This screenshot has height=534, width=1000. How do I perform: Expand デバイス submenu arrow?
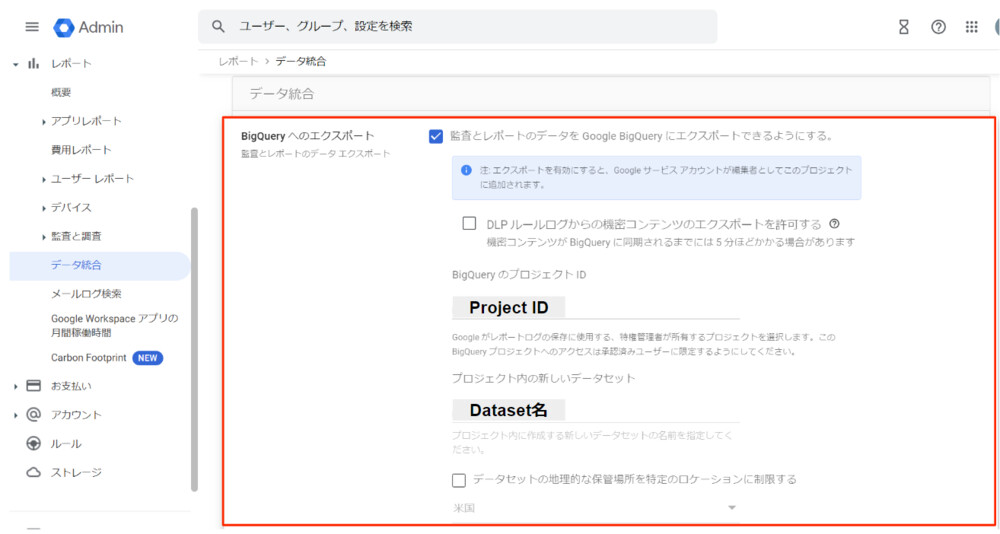pyautogui.click(x=43, y=208)
